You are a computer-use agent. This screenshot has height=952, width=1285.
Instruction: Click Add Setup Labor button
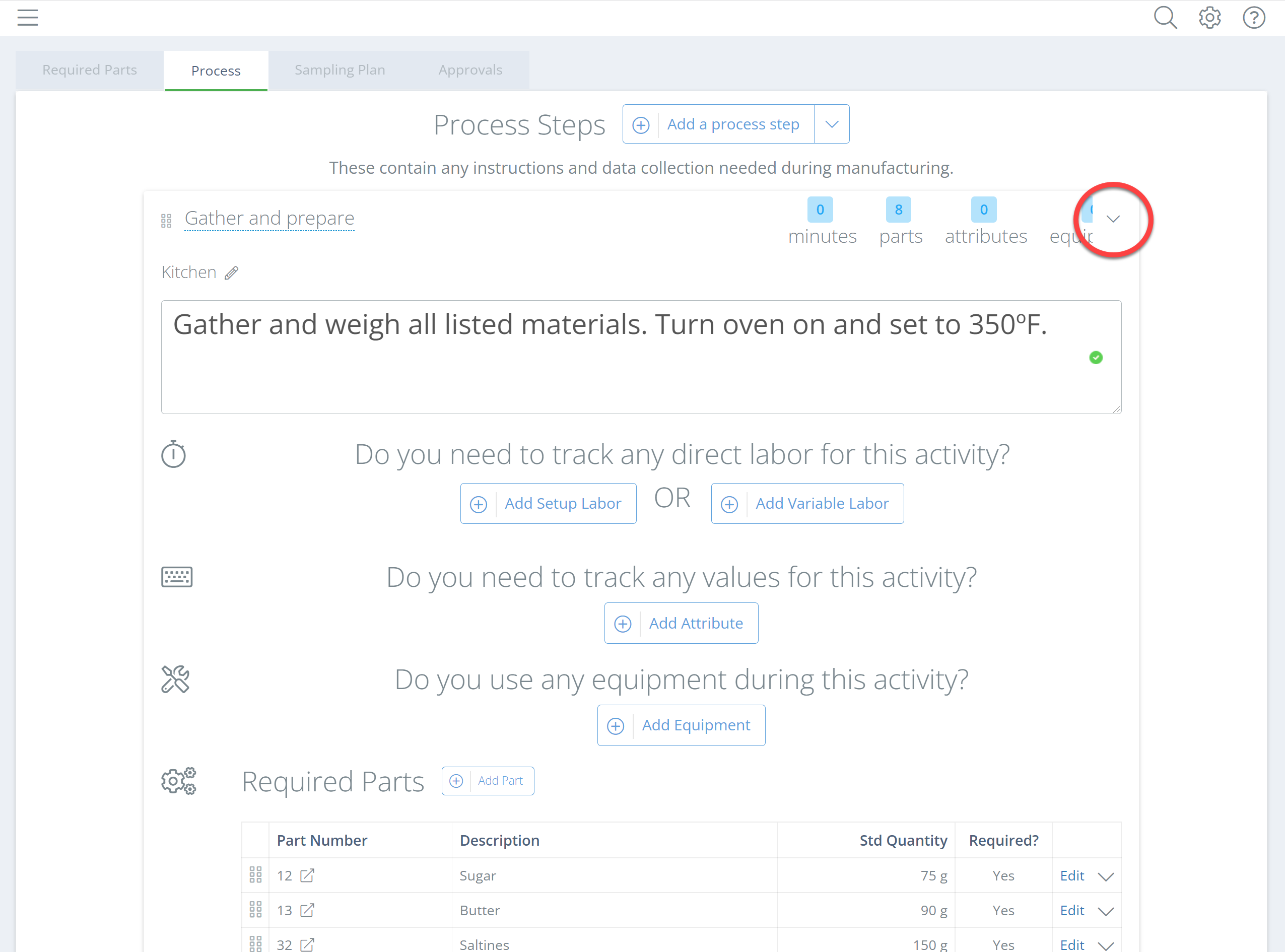click(x=549, y=504)
